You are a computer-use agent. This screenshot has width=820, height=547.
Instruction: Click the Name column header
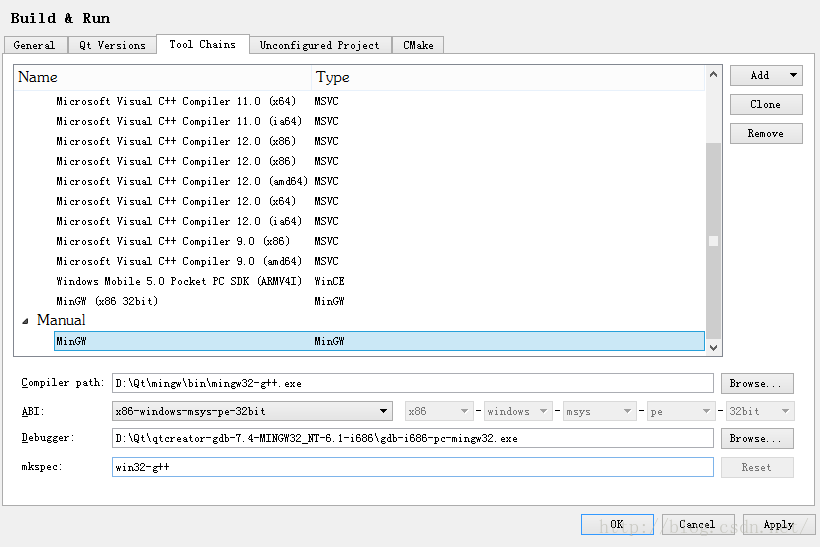[x=163, y=77]
